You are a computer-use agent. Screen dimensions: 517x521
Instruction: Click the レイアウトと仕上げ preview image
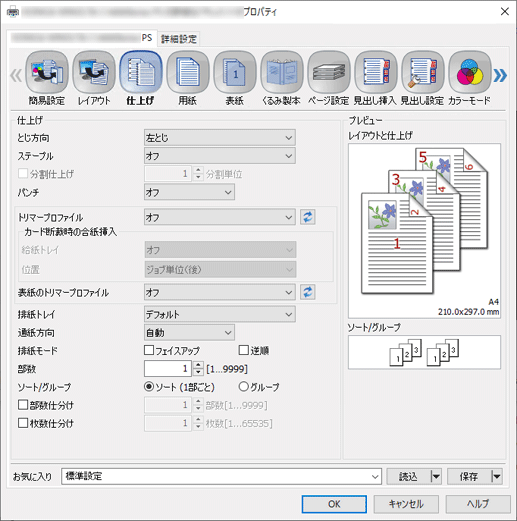[424, 231]
